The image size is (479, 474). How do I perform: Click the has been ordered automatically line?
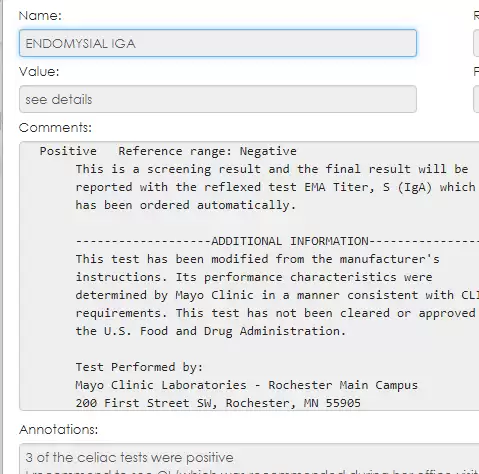pos(186,205)
